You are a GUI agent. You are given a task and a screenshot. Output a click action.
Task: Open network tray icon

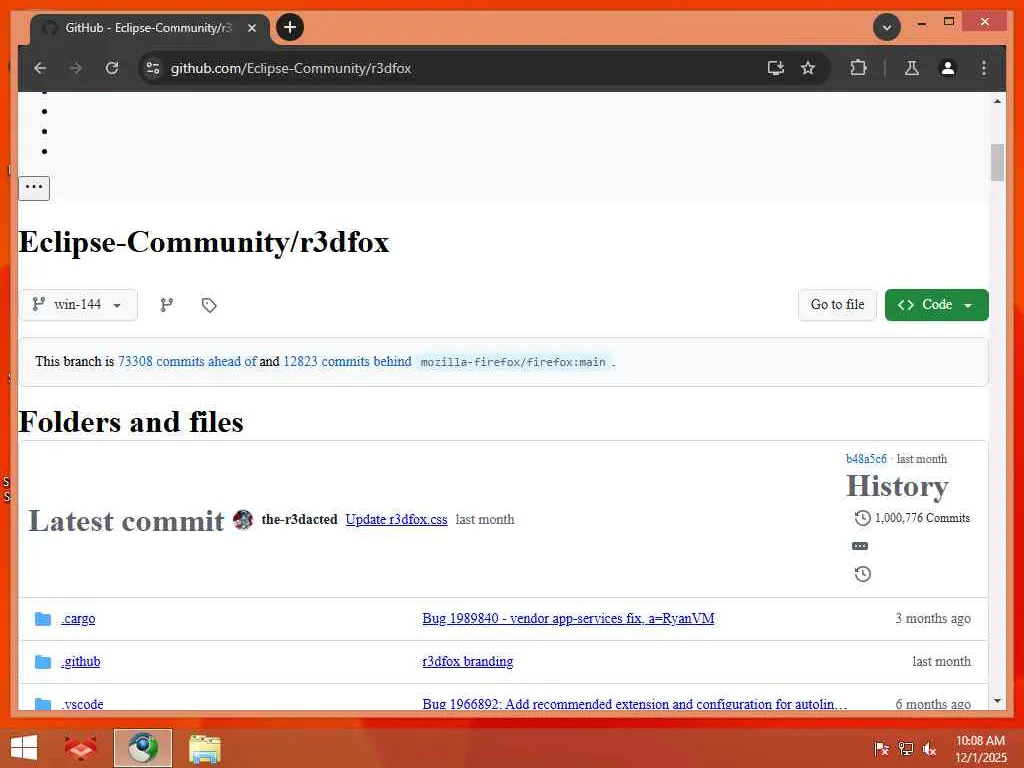[905, 748]
